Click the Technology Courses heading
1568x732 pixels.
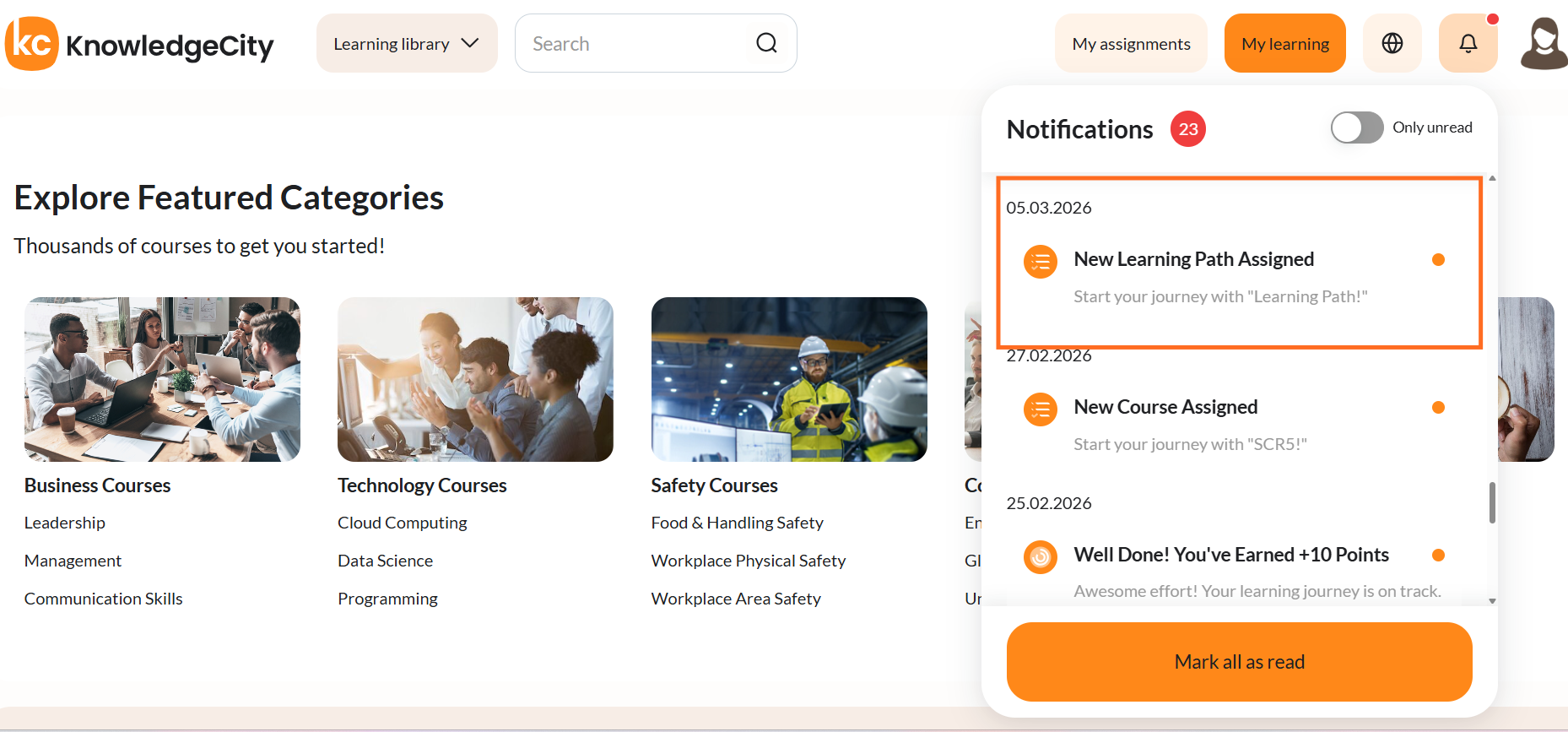pos(422,485)
